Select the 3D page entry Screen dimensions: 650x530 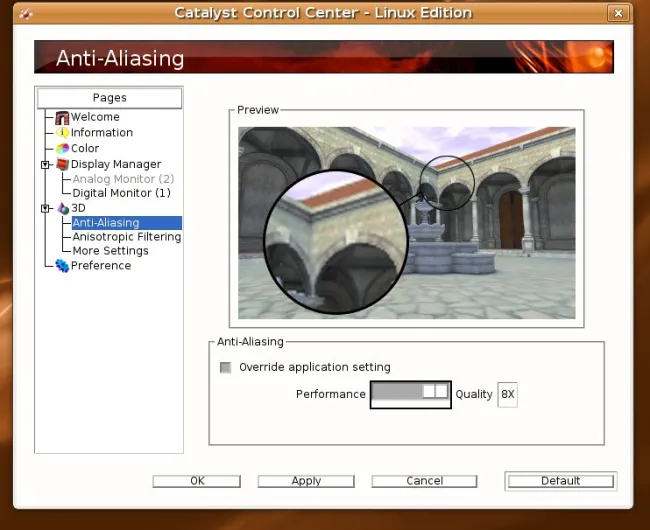pyautogui.click(x=78, y=208)
